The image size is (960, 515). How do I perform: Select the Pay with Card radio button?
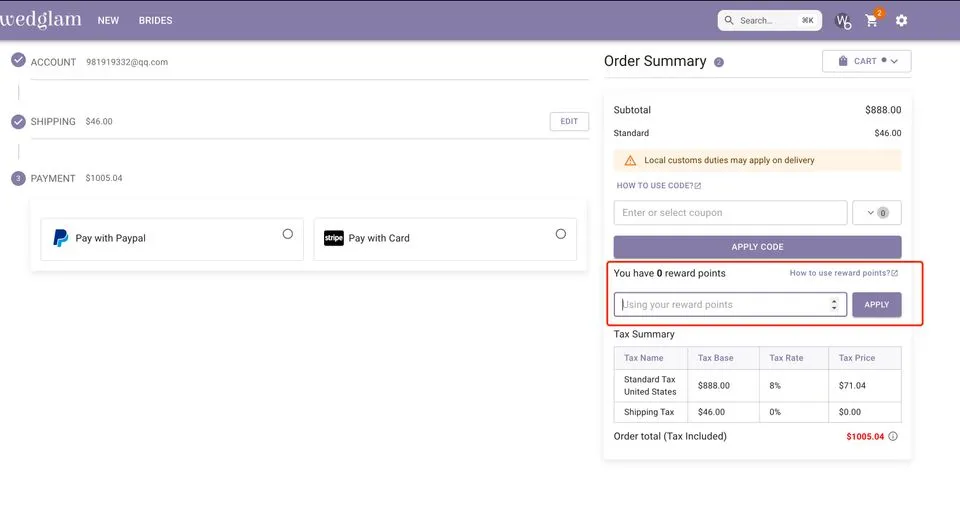[x=560, y=234]
